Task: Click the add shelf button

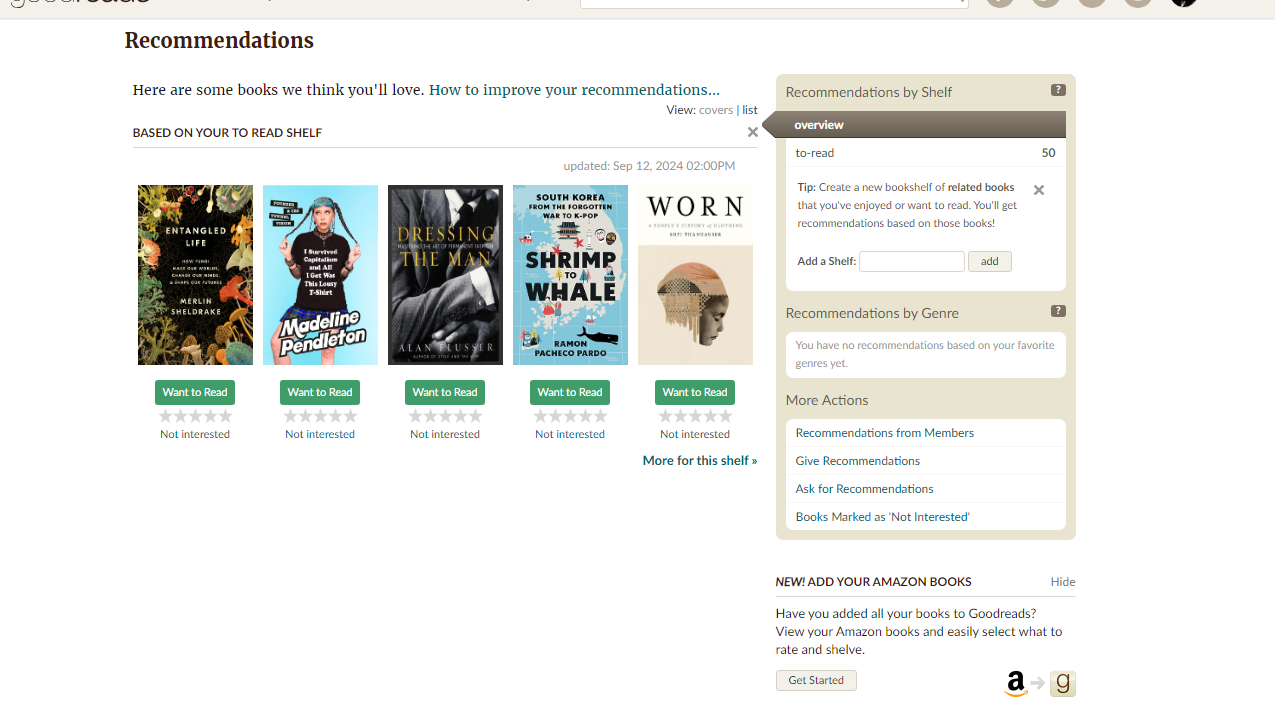Action: tap(990, 261)
